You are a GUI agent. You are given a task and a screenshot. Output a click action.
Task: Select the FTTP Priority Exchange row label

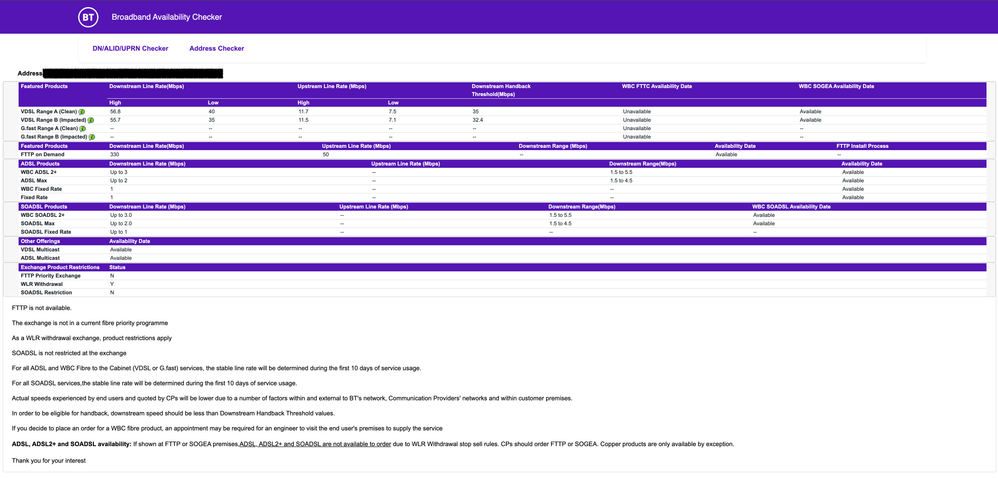click(50, 276)
